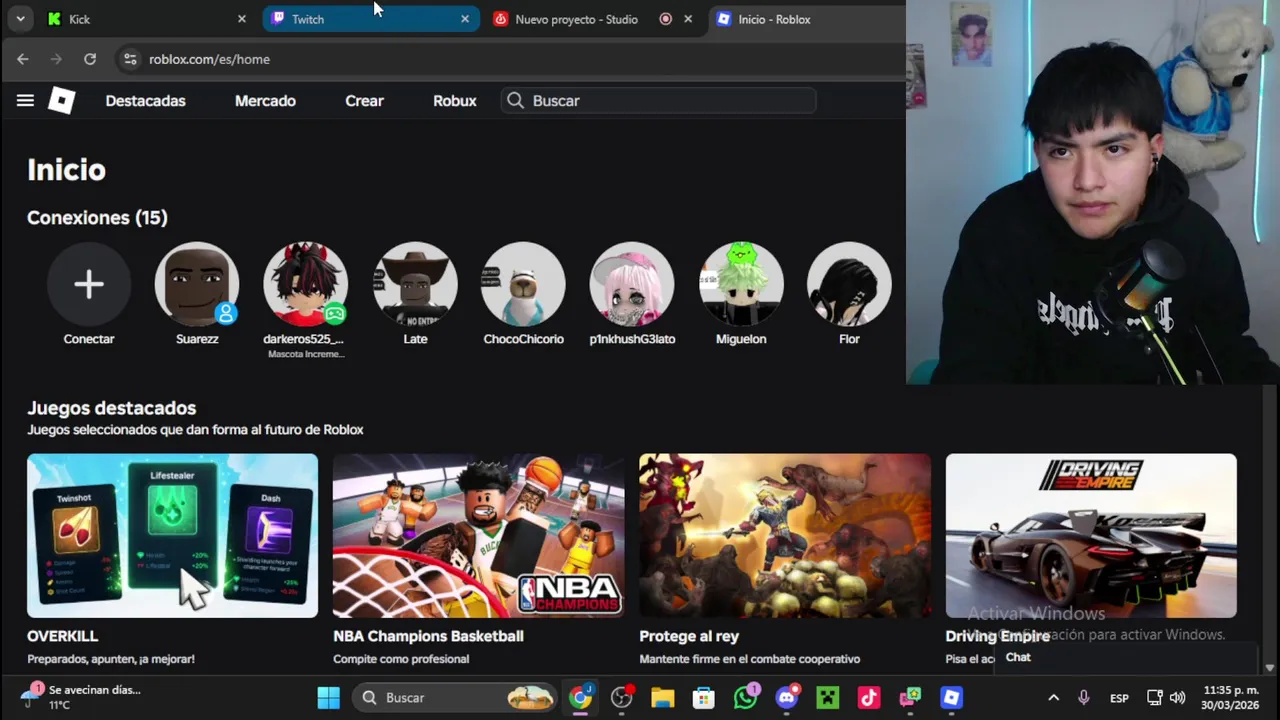Open the browser tab search dropdown
This screenshot has height=720, width=1280.
click(20, 19)
